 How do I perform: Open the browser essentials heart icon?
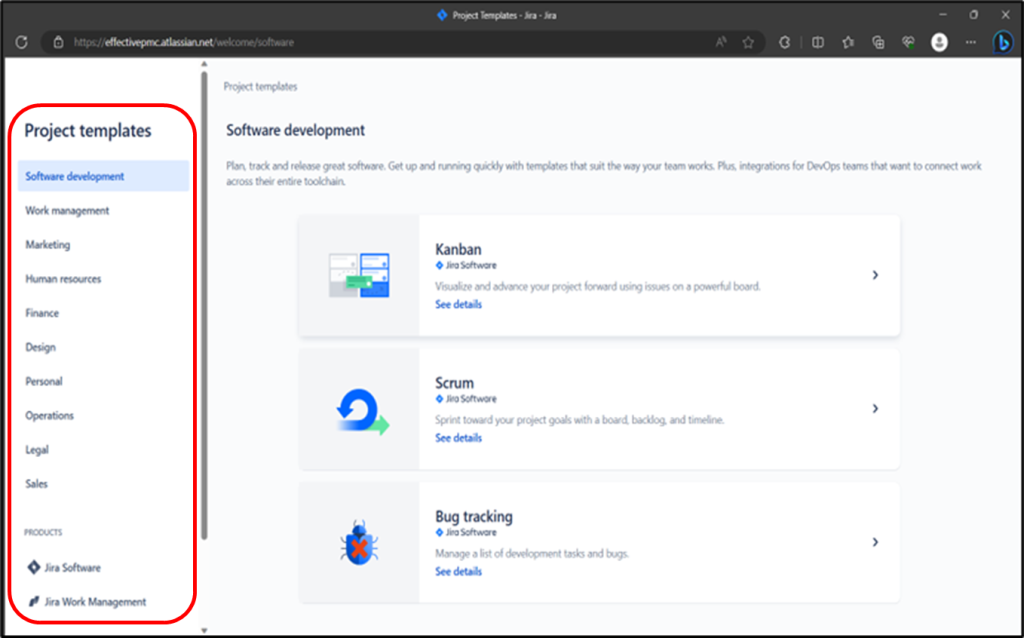coord(908,42)
